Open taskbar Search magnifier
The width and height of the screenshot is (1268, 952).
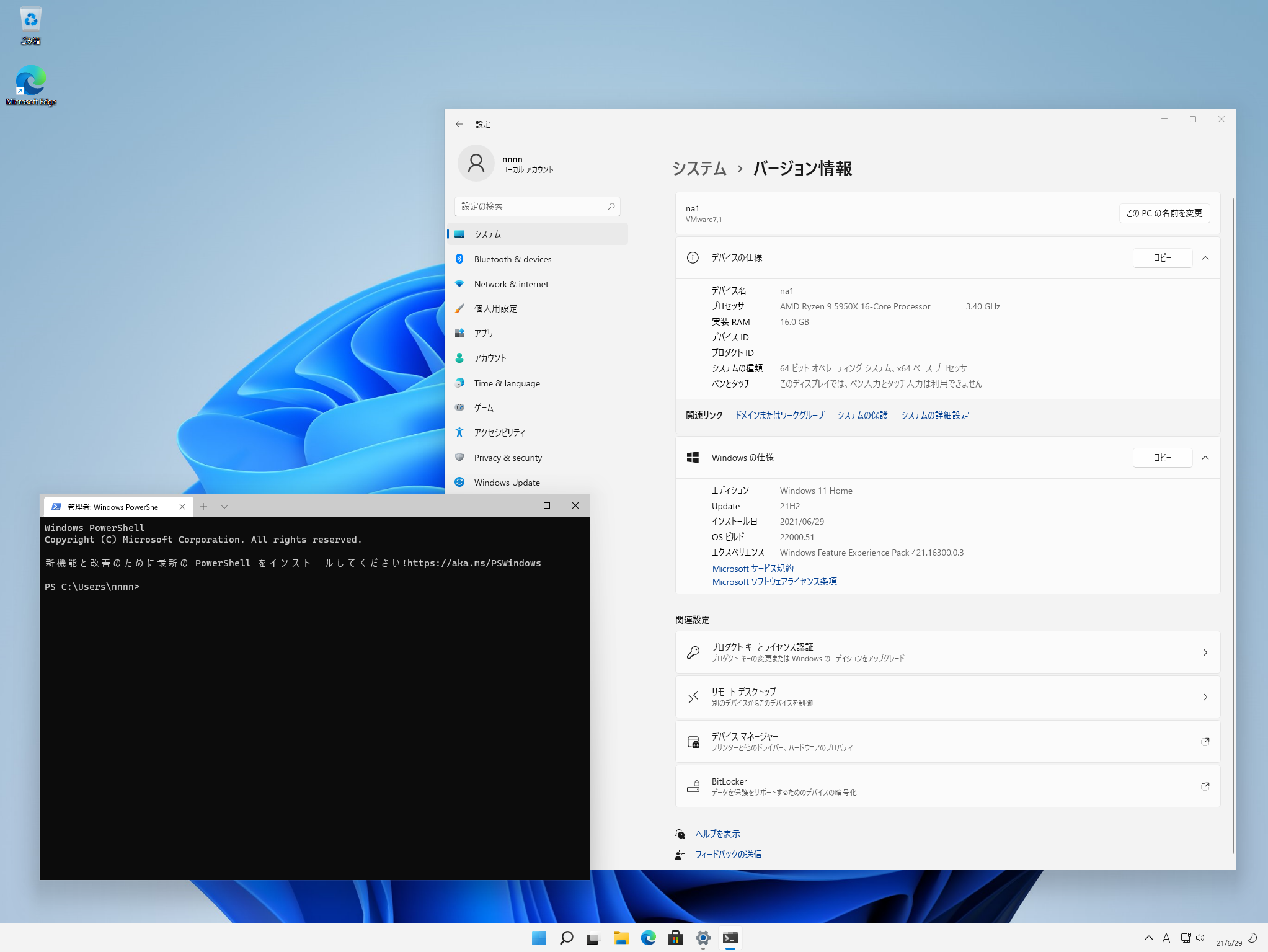pos(566,938)
